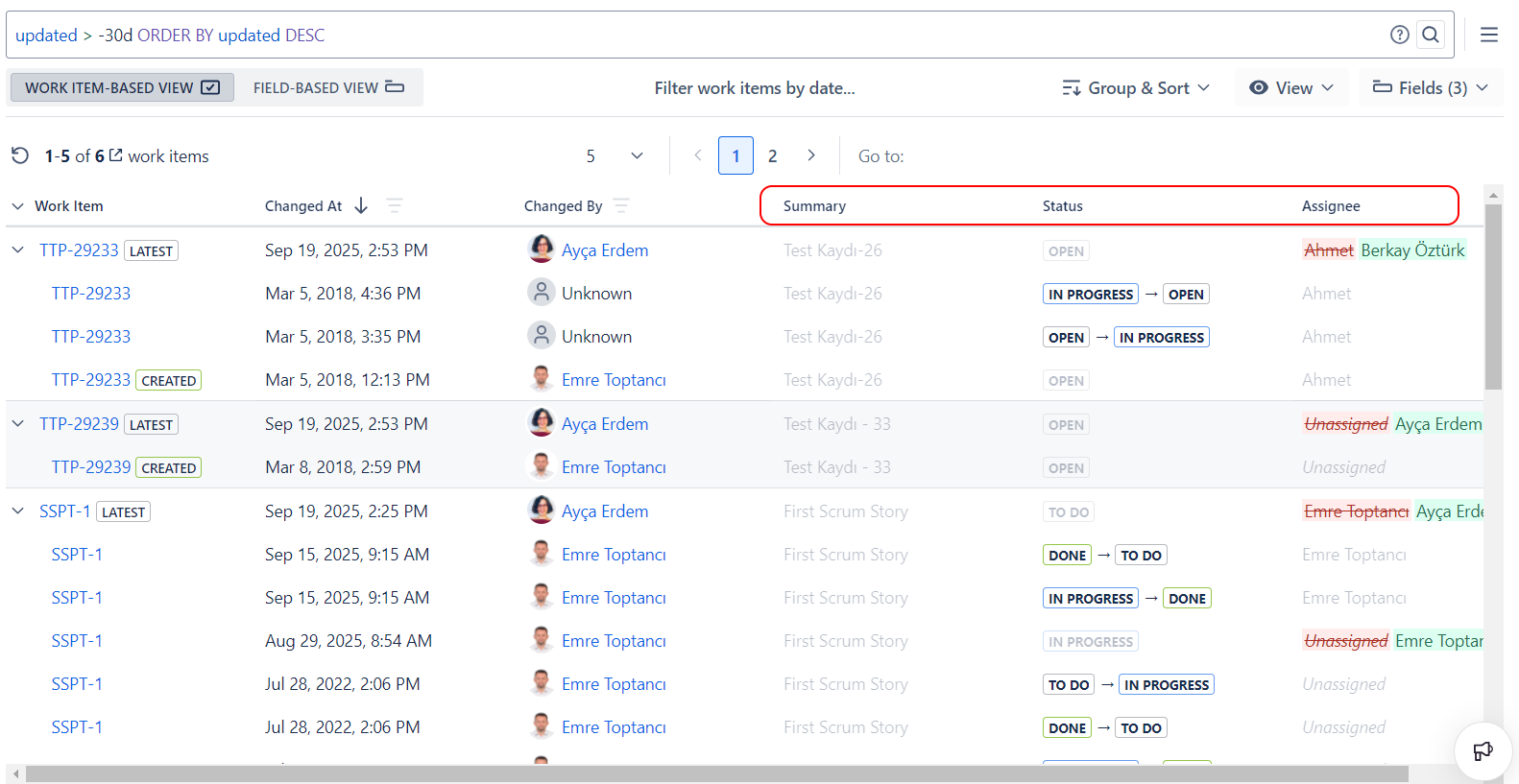Open the Group & Sort dropdown

click(x=1136, y=87)
